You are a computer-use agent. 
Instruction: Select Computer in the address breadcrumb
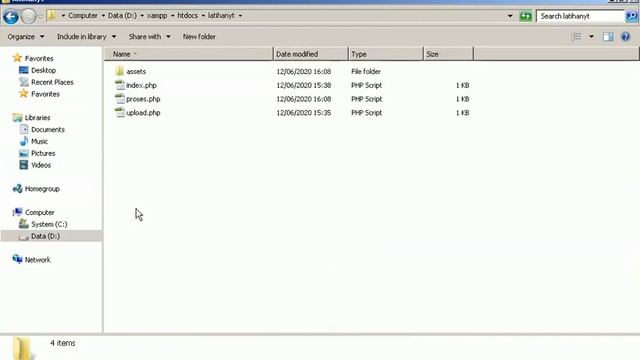pyautogui.click(x=83, y=16)
